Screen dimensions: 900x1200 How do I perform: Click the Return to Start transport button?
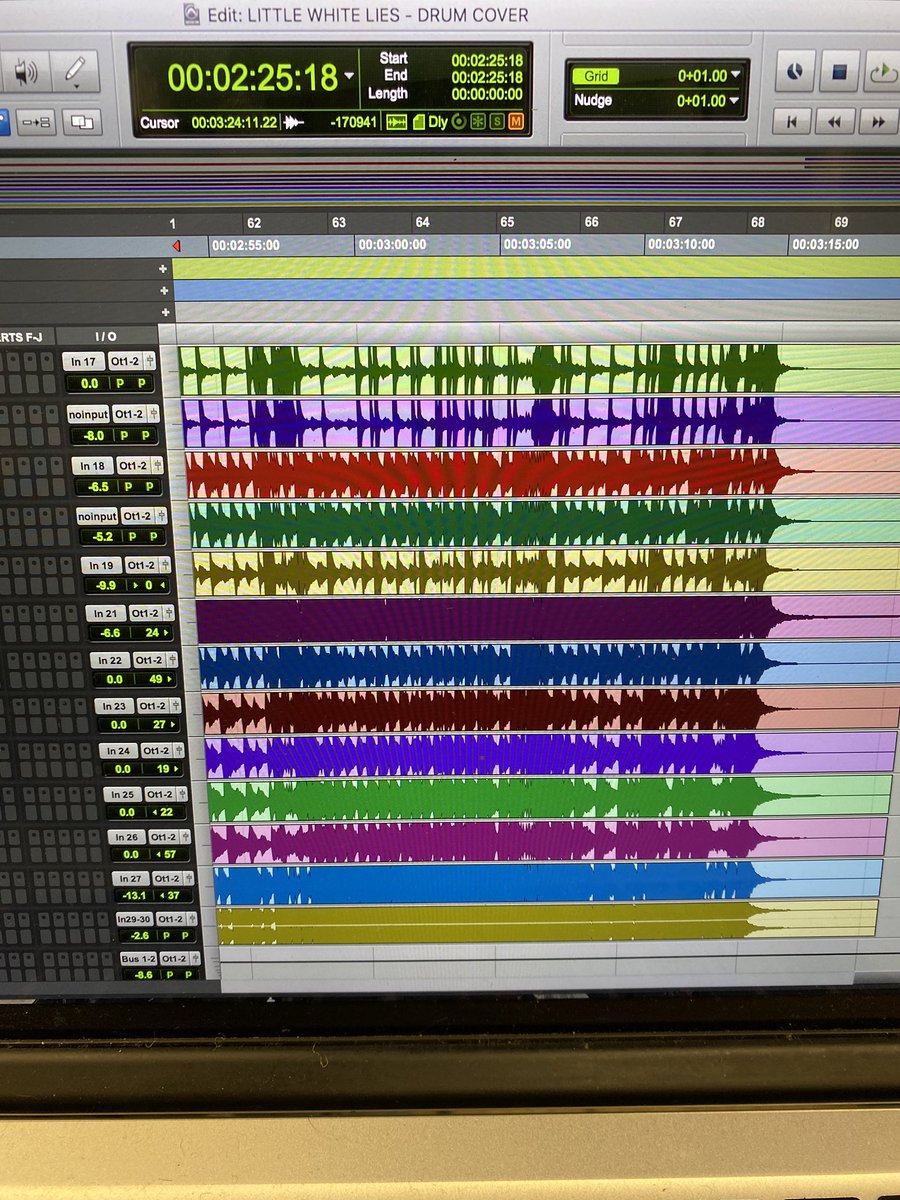(792, 120)
